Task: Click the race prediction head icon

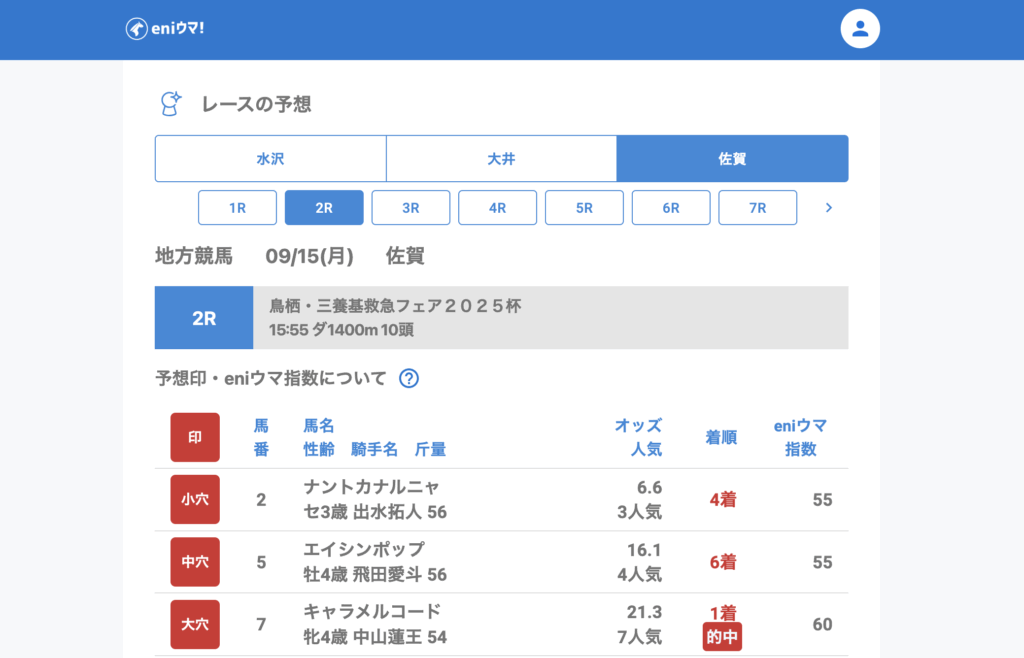Action: (171, 104)
